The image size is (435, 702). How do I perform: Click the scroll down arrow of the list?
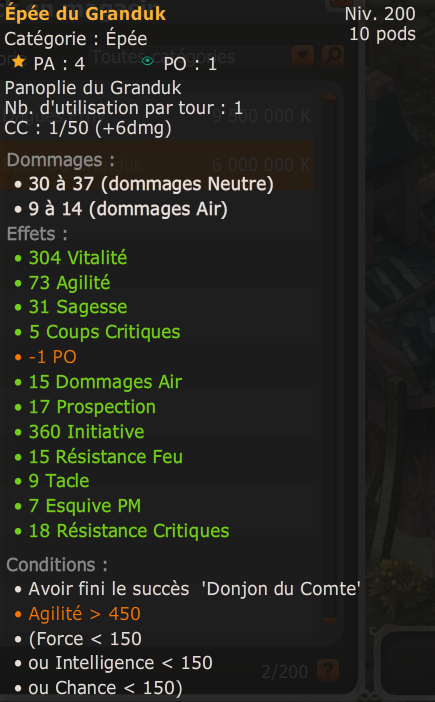point(329,621)
